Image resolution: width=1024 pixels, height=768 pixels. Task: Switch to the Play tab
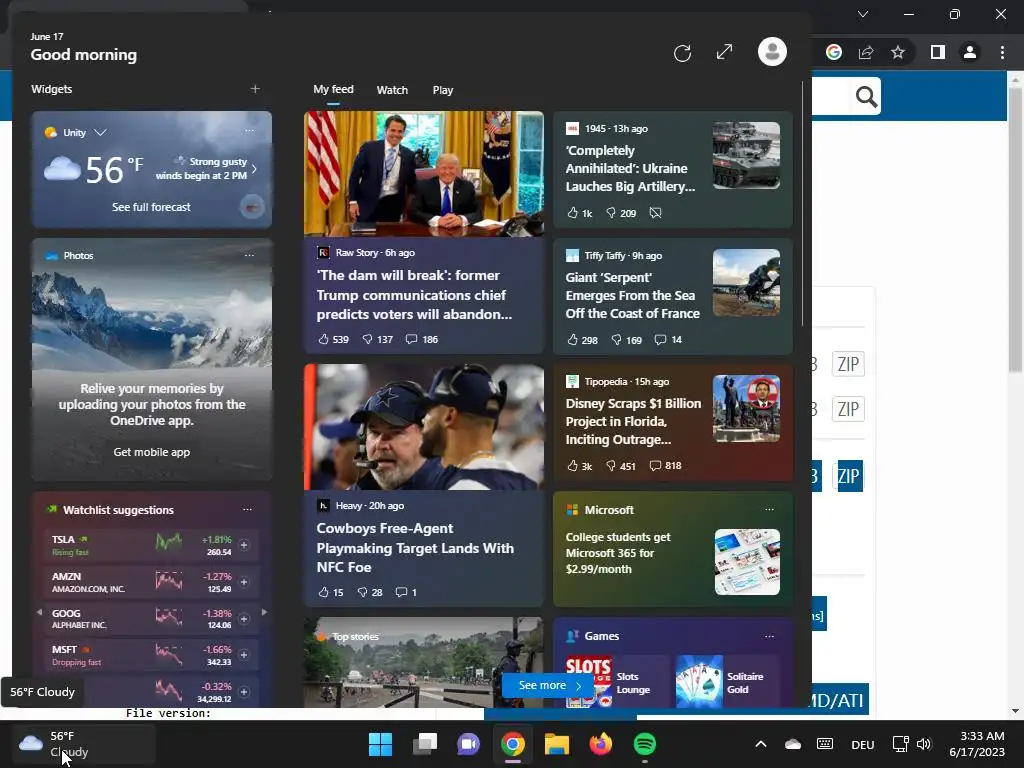(443, 90)
